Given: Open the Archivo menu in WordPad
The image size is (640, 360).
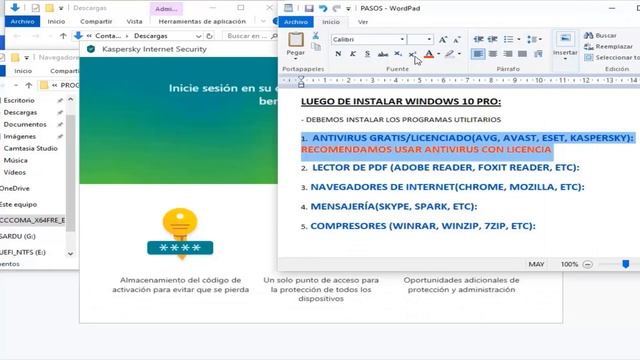Looking at the screenshot, I should [296, 22].
